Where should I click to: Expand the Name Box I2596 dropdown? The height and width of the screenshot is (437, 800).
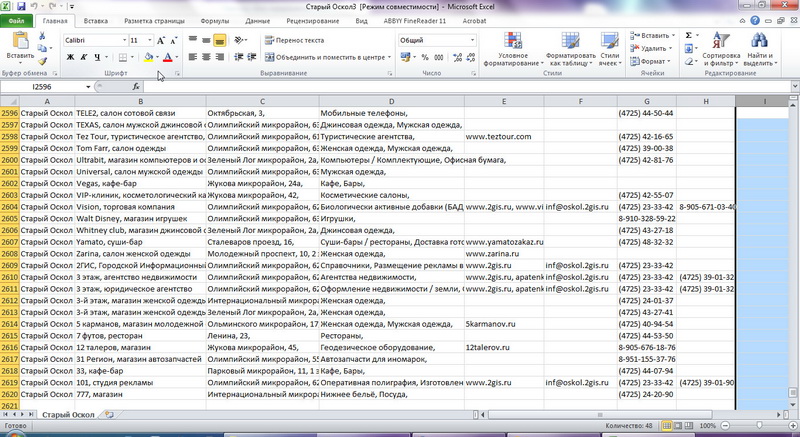coord(88,87)
